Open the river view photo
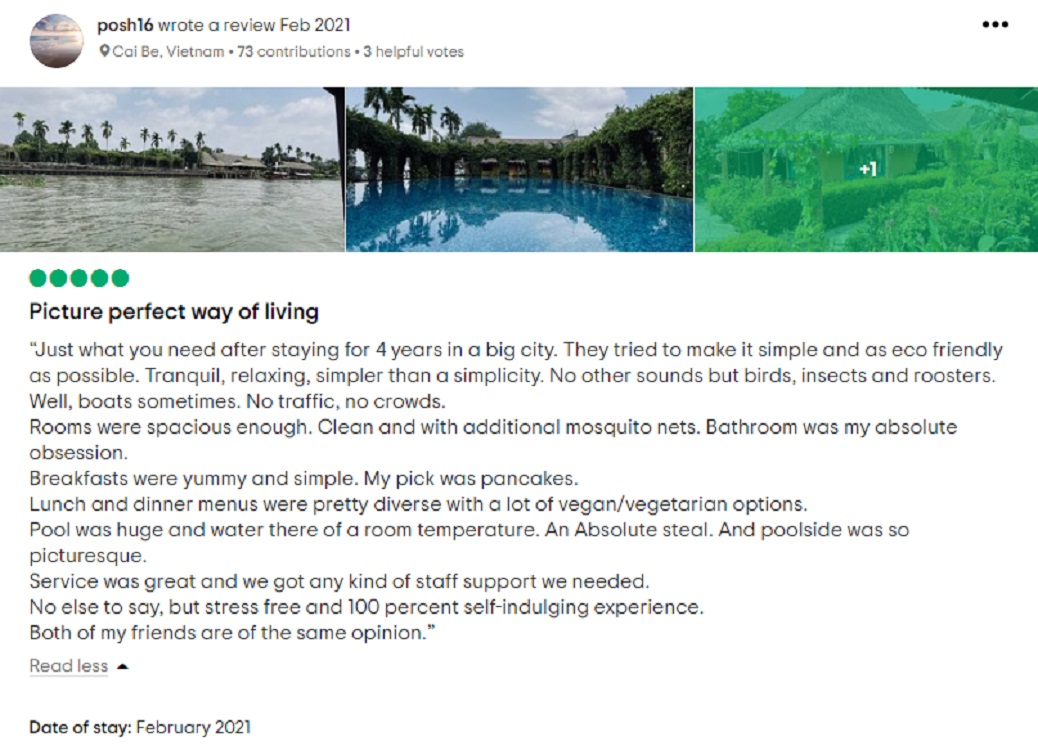1038x750 pixels. (x=172, y=170)
